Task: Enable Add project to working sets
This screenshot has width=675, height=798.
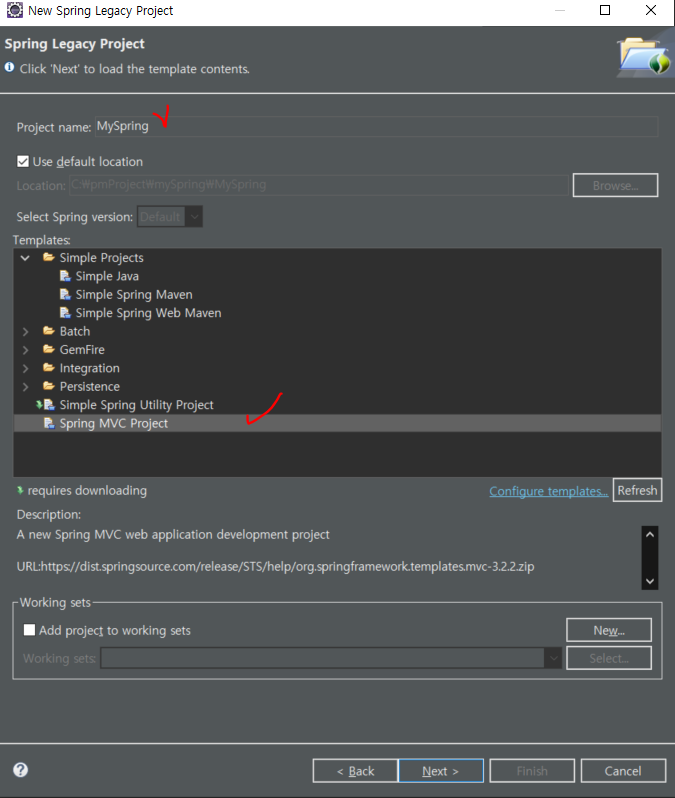Action: tap(30, 630)
